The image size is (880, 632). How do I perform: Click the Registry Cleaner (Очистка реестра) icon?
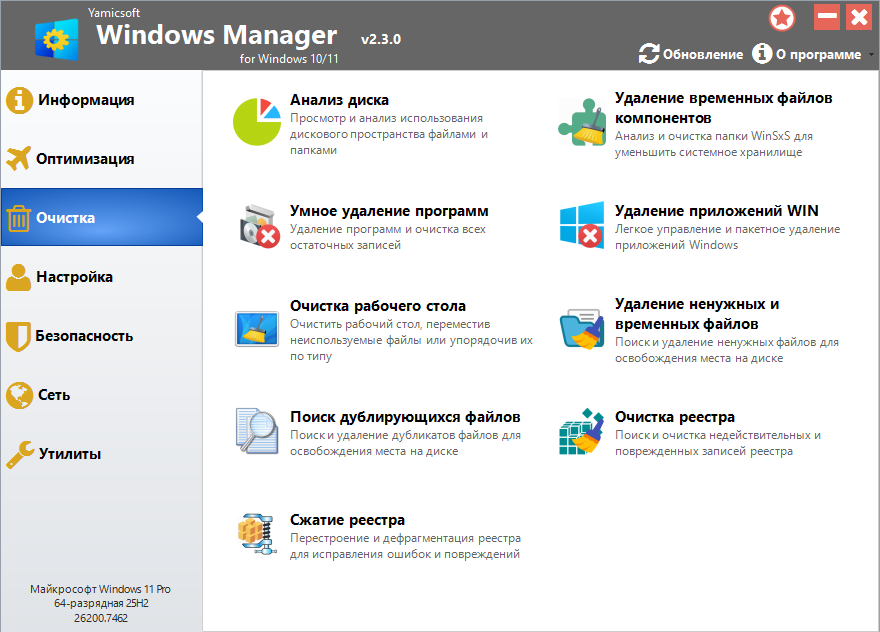coord(582,431)
